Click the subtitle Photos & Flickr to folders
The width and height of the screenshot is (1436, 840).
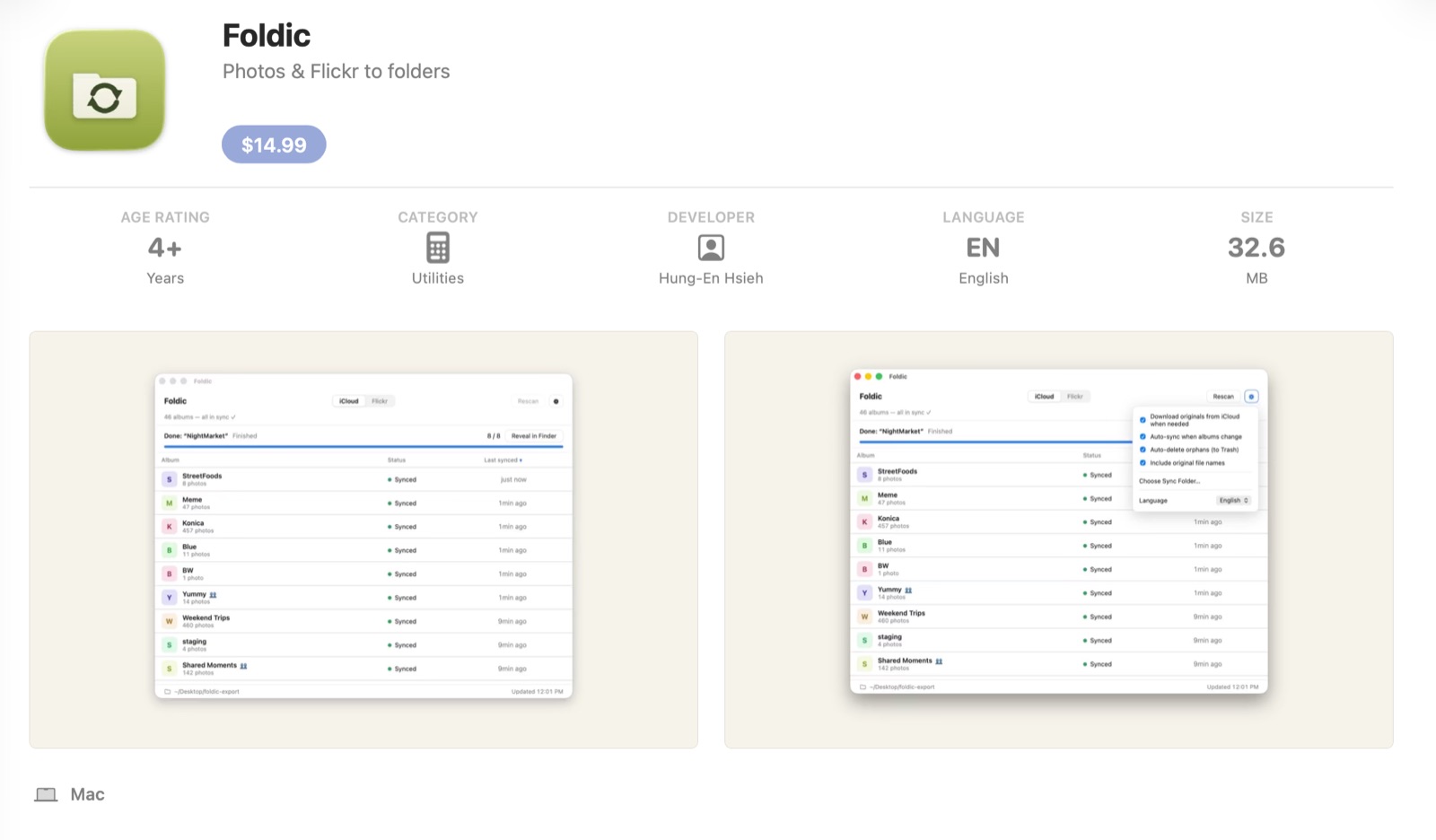click(x=337, y=72)
